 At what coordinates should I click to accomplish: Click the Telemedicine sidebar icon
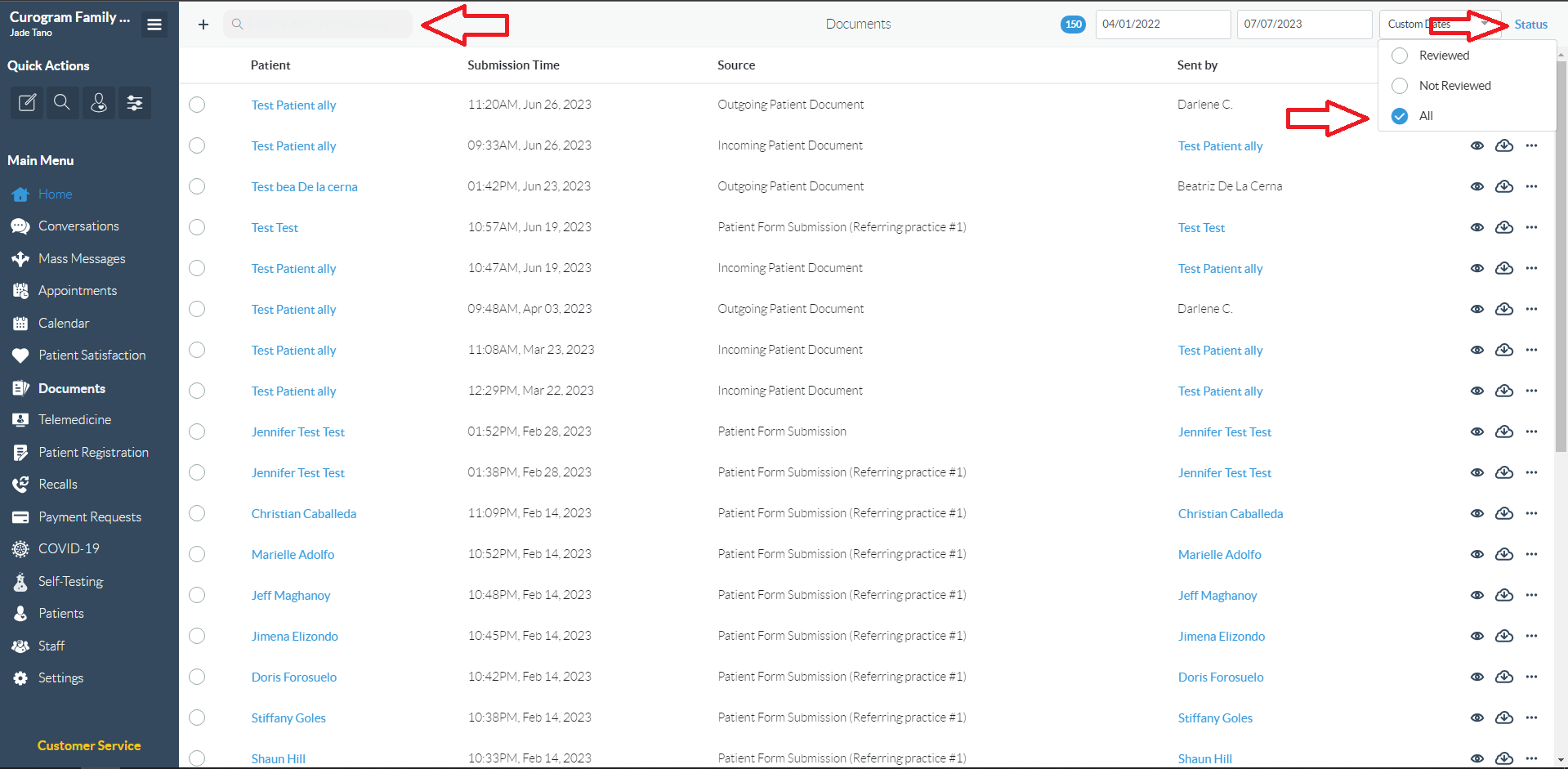coord(20,419)
